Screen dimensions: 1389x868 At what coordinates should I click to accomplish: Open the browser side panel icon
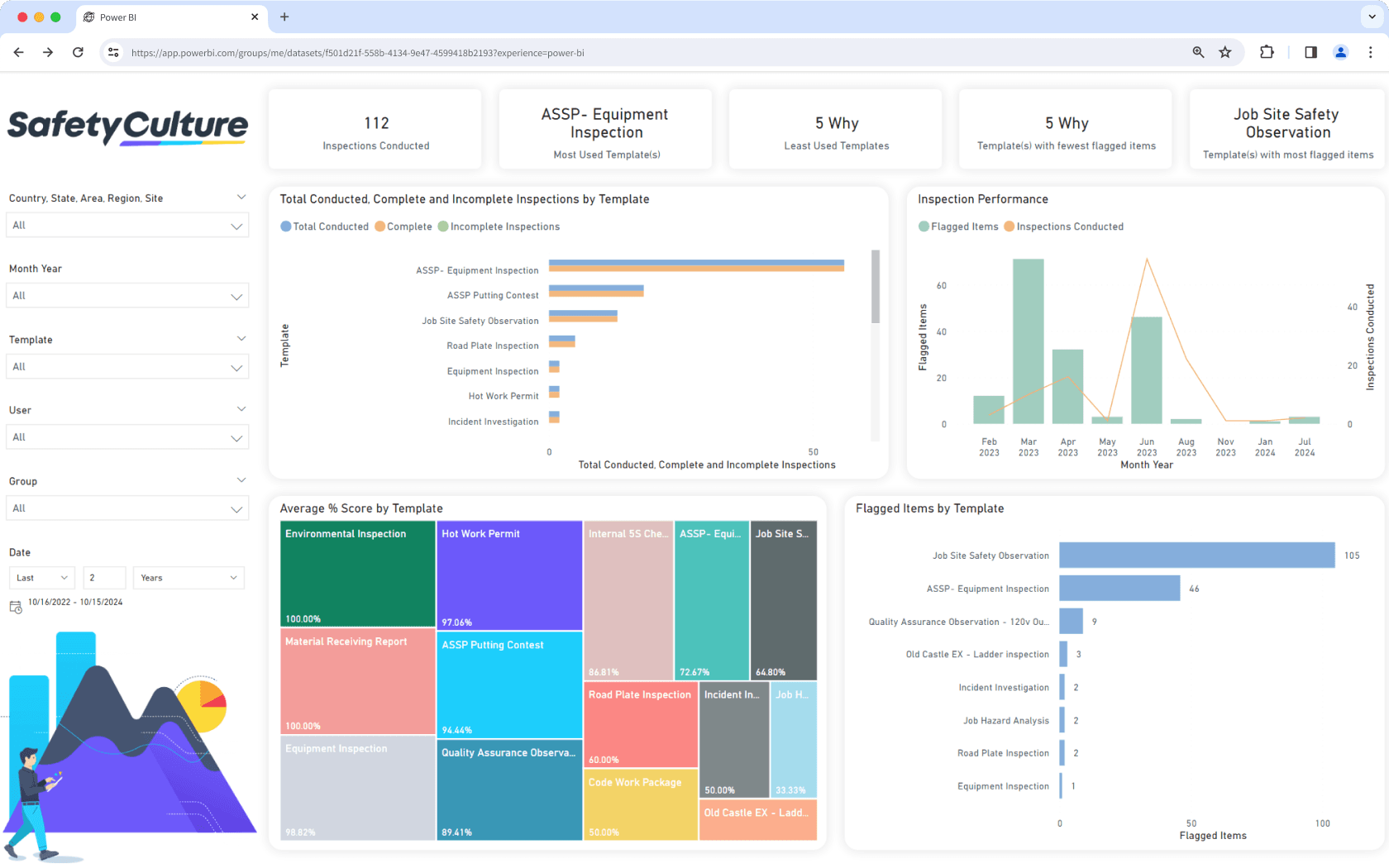point(1310,52)
